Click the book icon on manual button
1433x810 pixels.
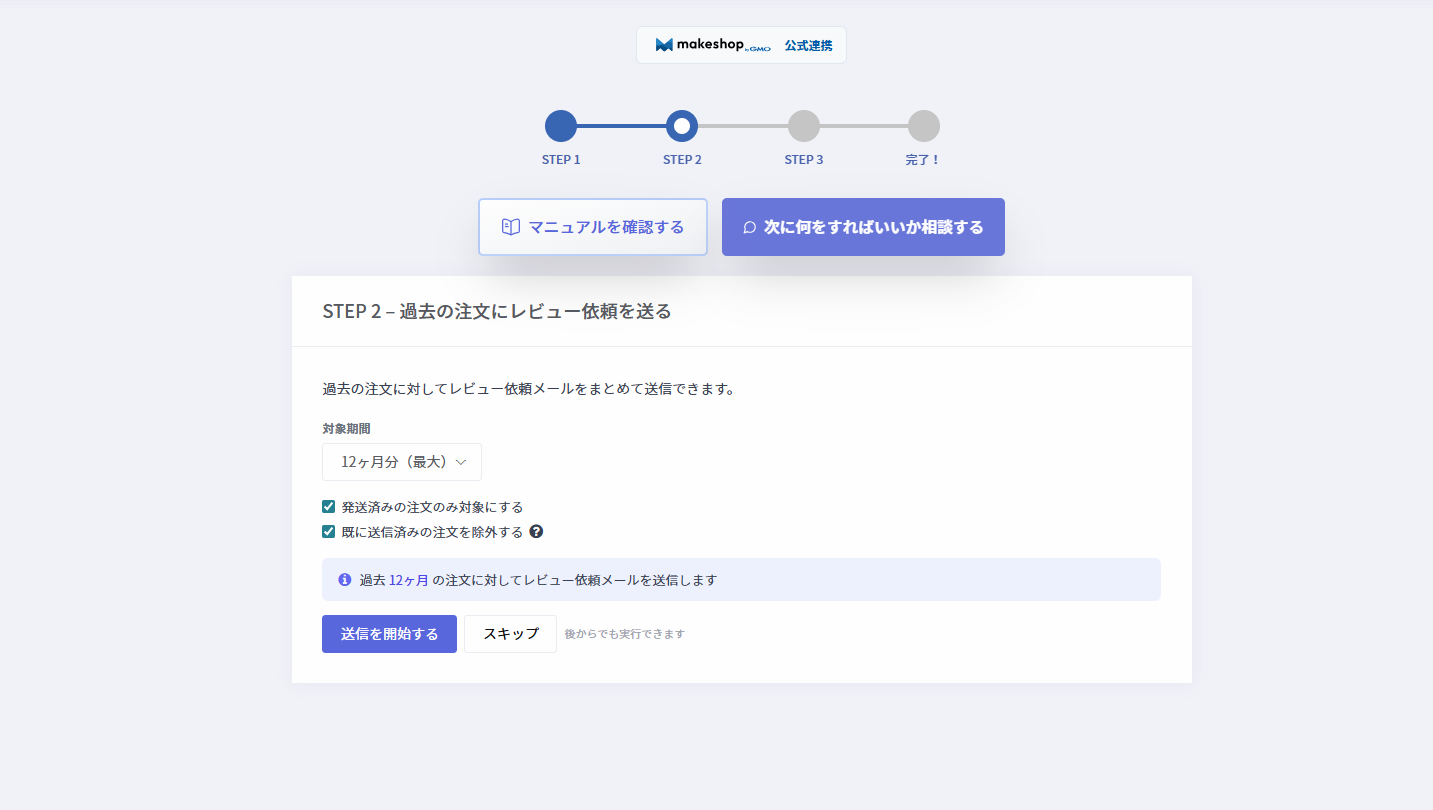point(510,227)
